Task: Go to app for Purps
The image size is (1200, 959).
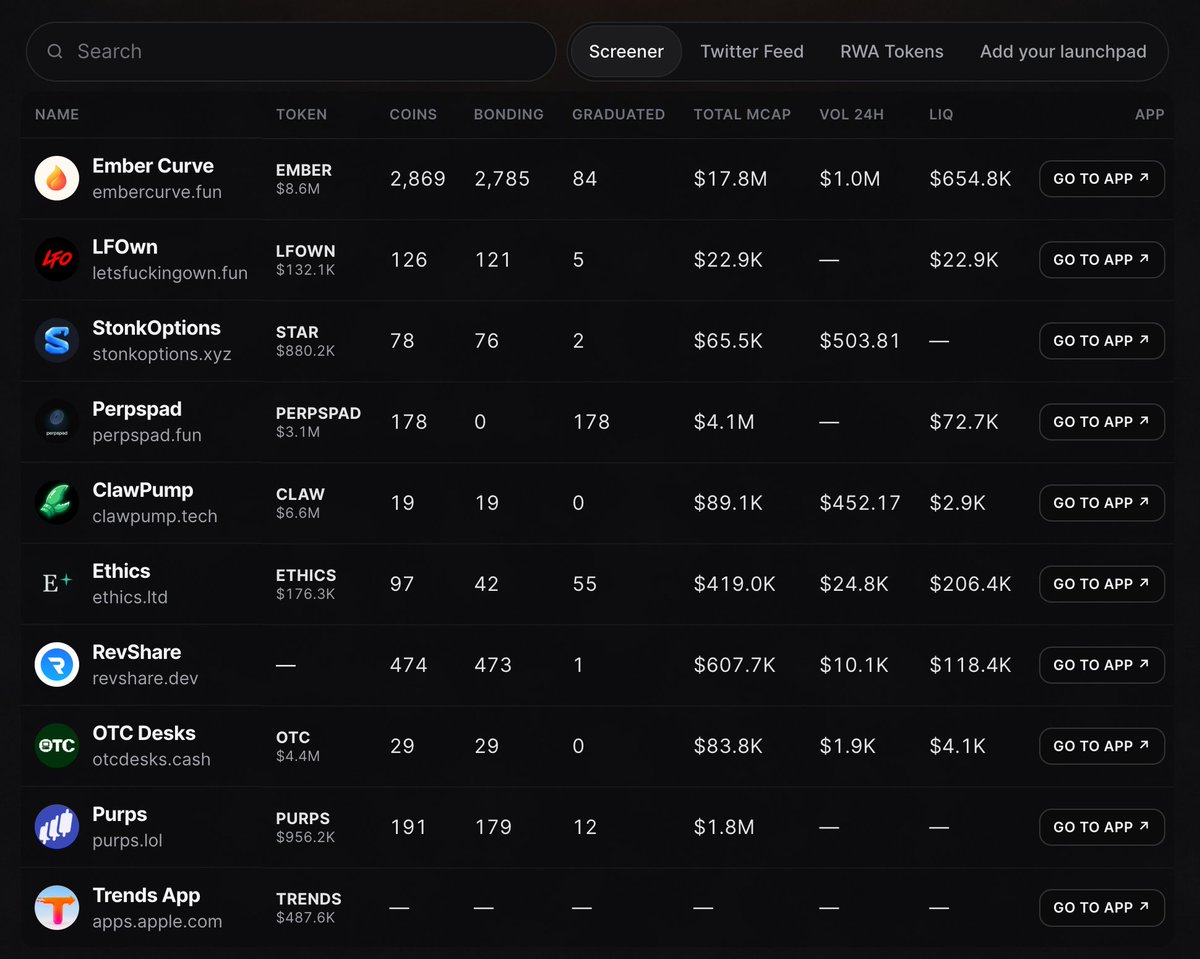Action: pyautogui.click(x=1102, y=827)
